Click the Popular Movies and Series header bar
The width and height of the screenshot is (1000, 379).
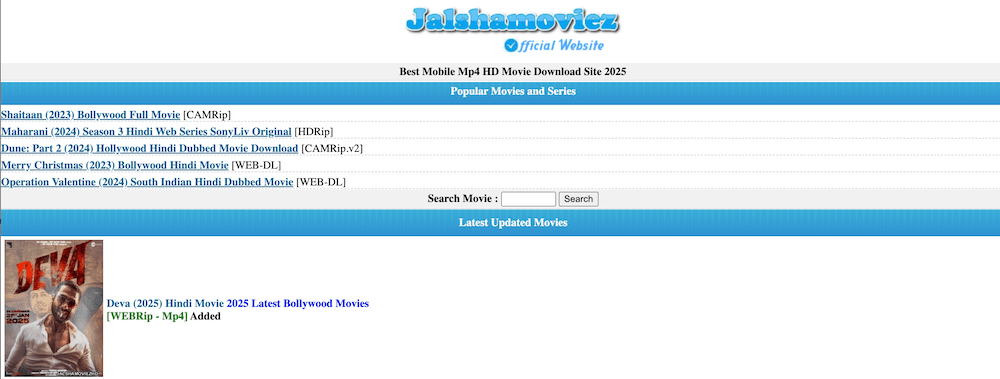coord(500,92)
